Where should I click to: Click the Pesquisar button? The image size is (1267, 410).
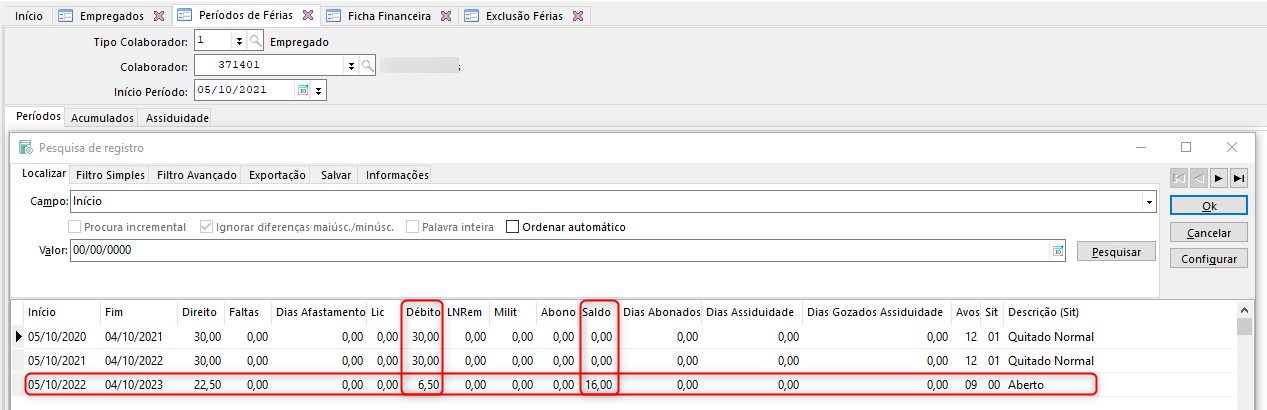point(1116,252)
